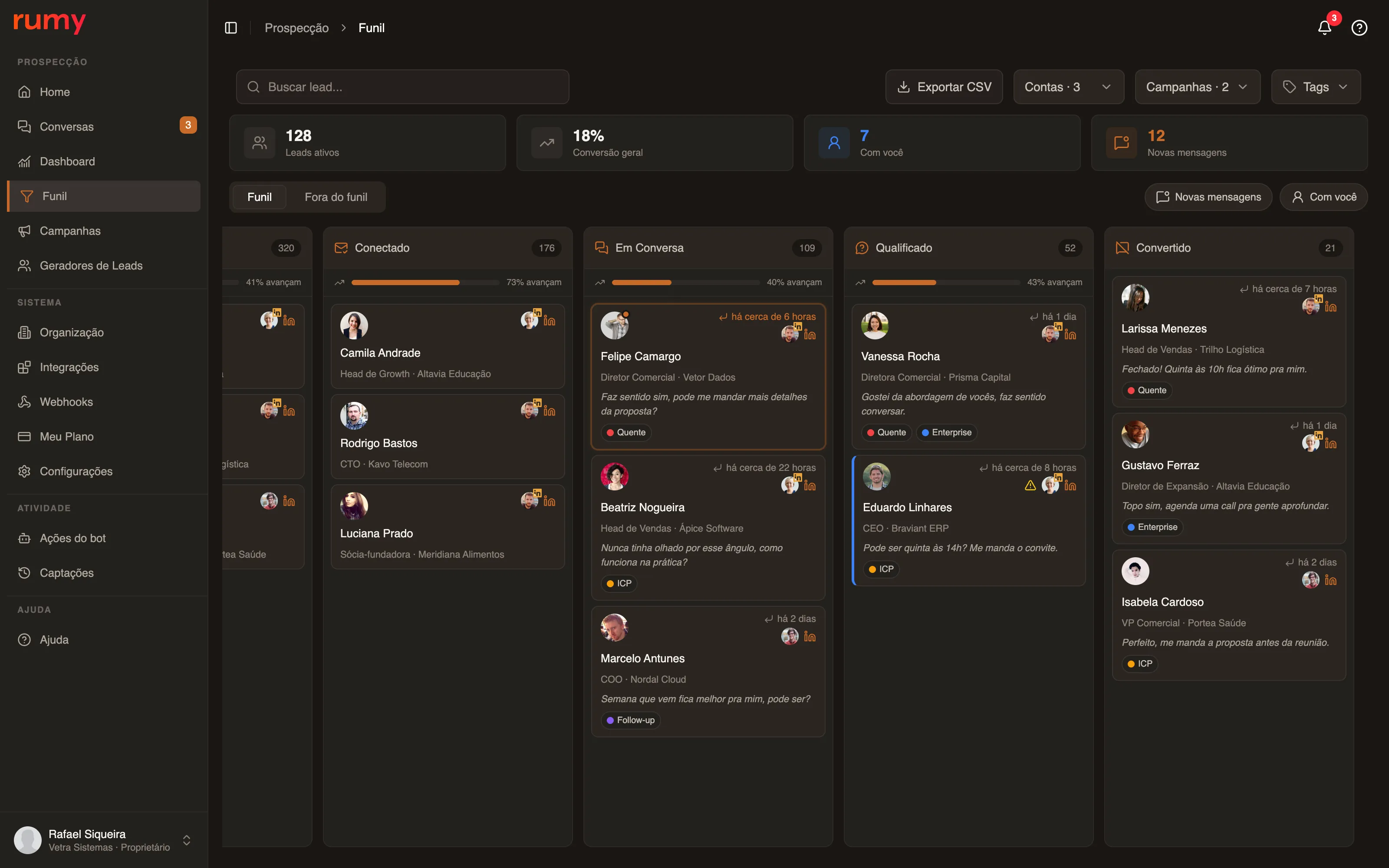Click the LinkedIn icon on Luciana Prado card
The width and height of the screenshot is (1389, 868).
click(x=549, y=500)
